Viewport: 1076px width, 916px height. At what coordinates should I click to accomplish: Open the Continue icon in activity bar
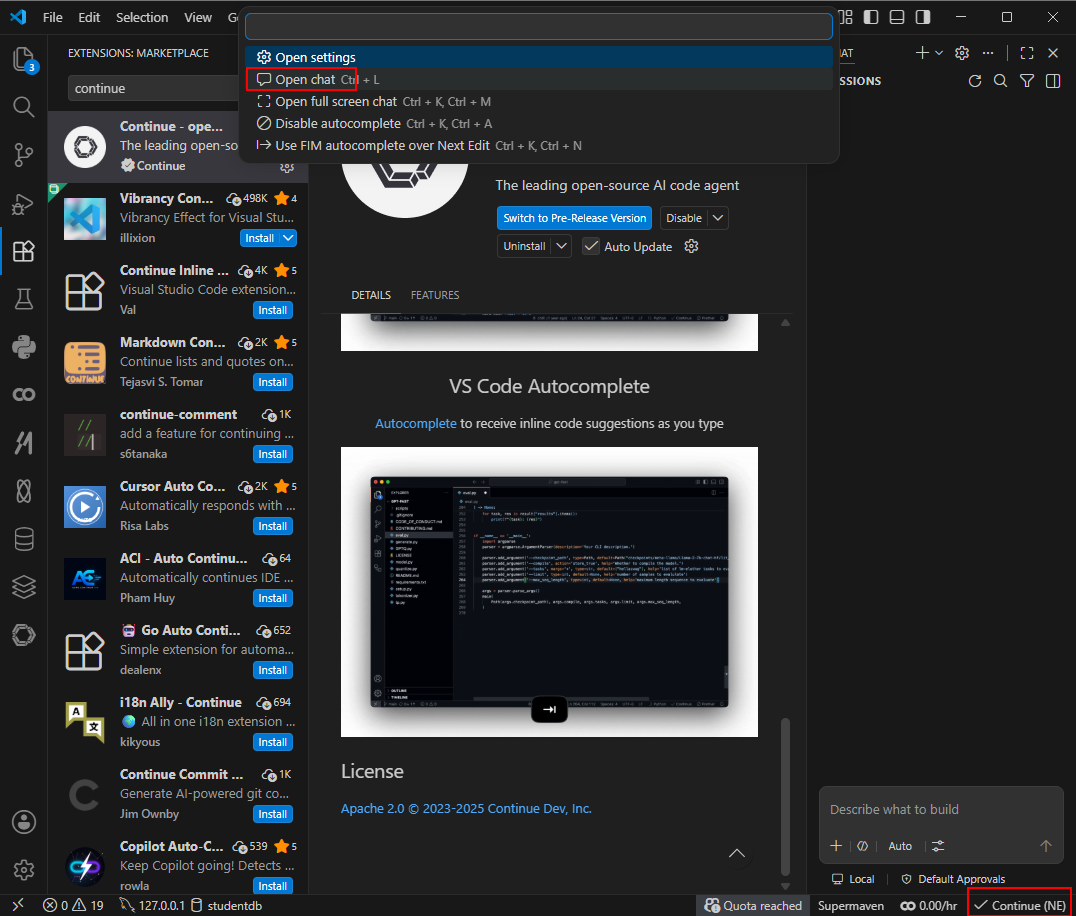coord(23,635)
